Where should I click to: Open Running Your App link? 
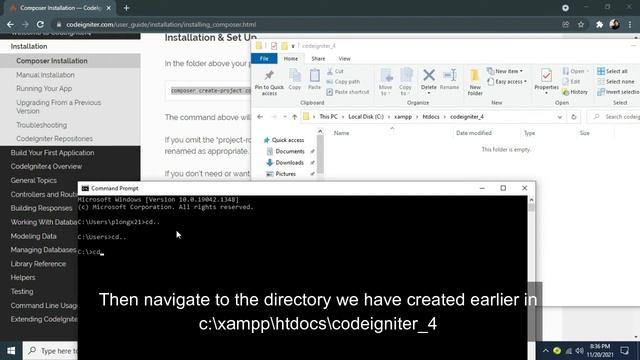(44, 89)
